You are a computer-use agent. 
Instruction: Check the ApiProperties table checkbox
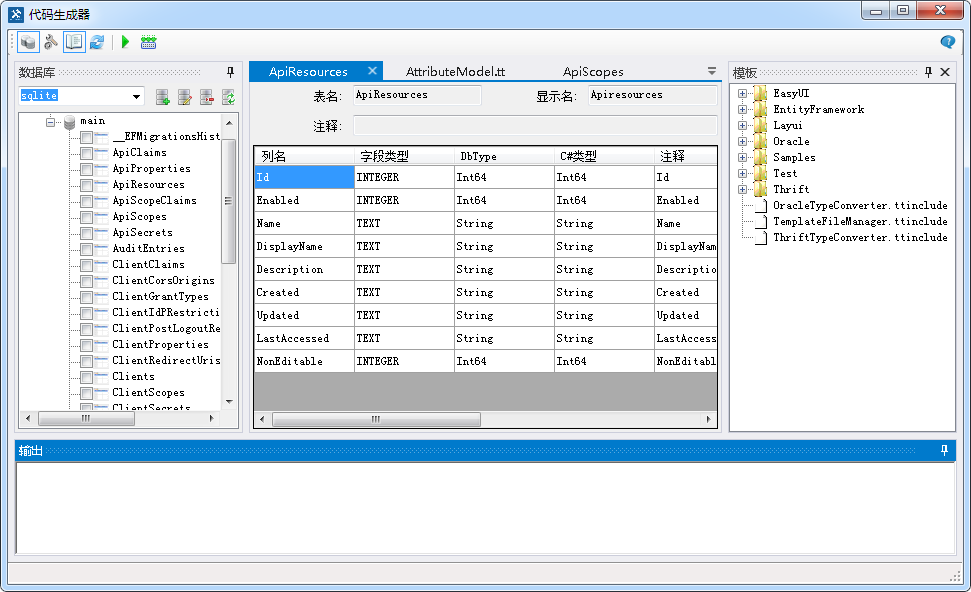[x=87, y=169]
